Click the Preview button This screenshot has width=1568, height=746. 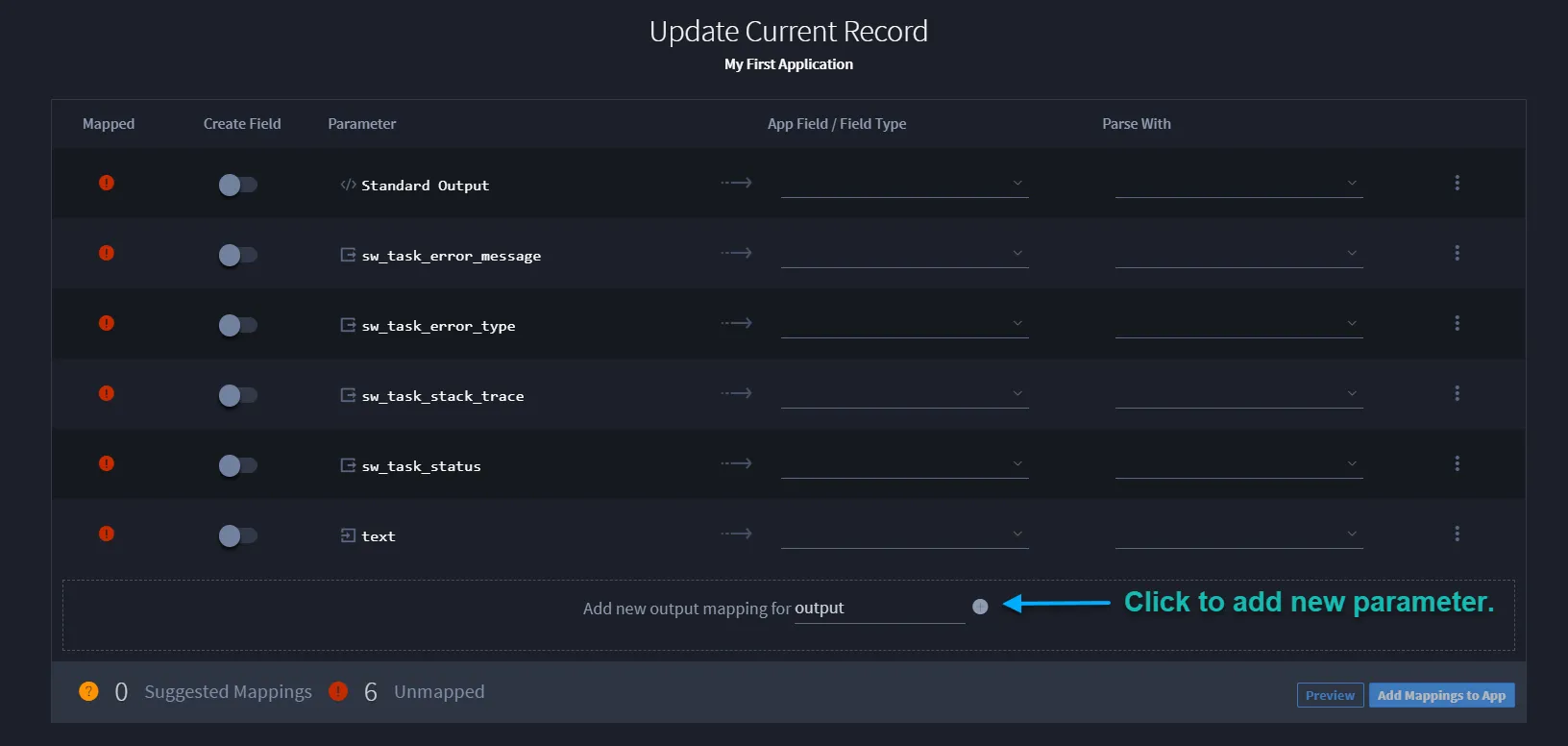(x=1330, y=695)
